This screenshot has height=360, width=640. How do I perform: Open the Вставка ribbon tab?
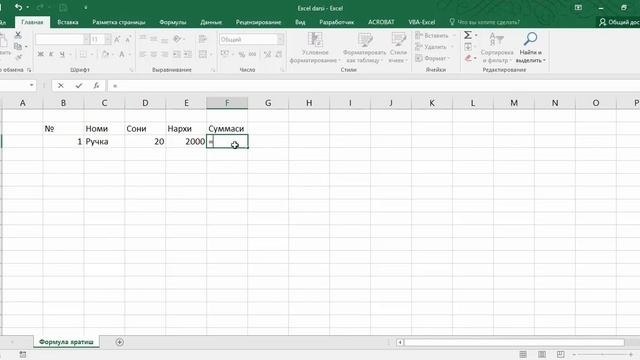[68, 22]
